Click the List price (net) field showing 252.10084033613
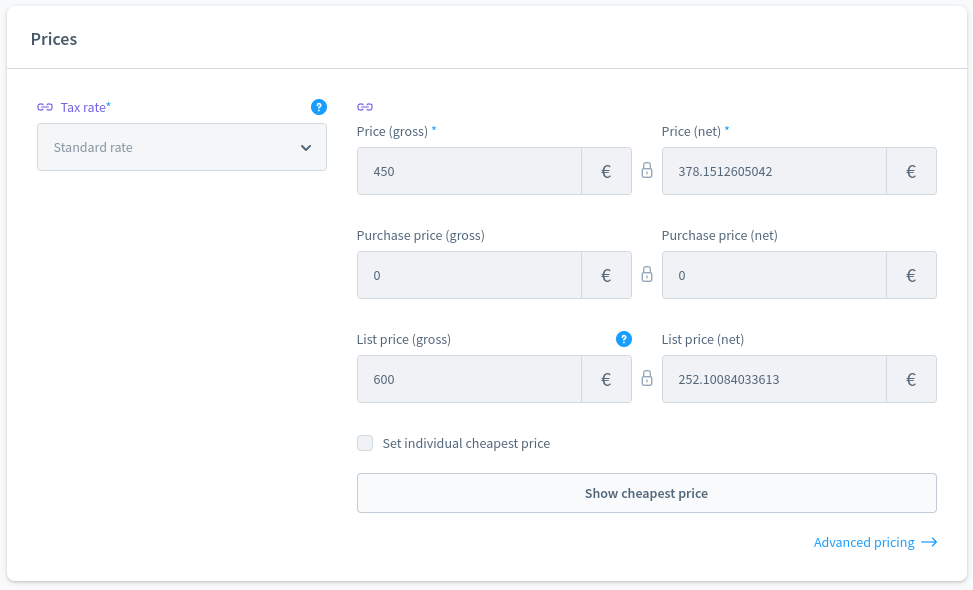The width and height of the screenshot is (973, 590). pos(774,379)
